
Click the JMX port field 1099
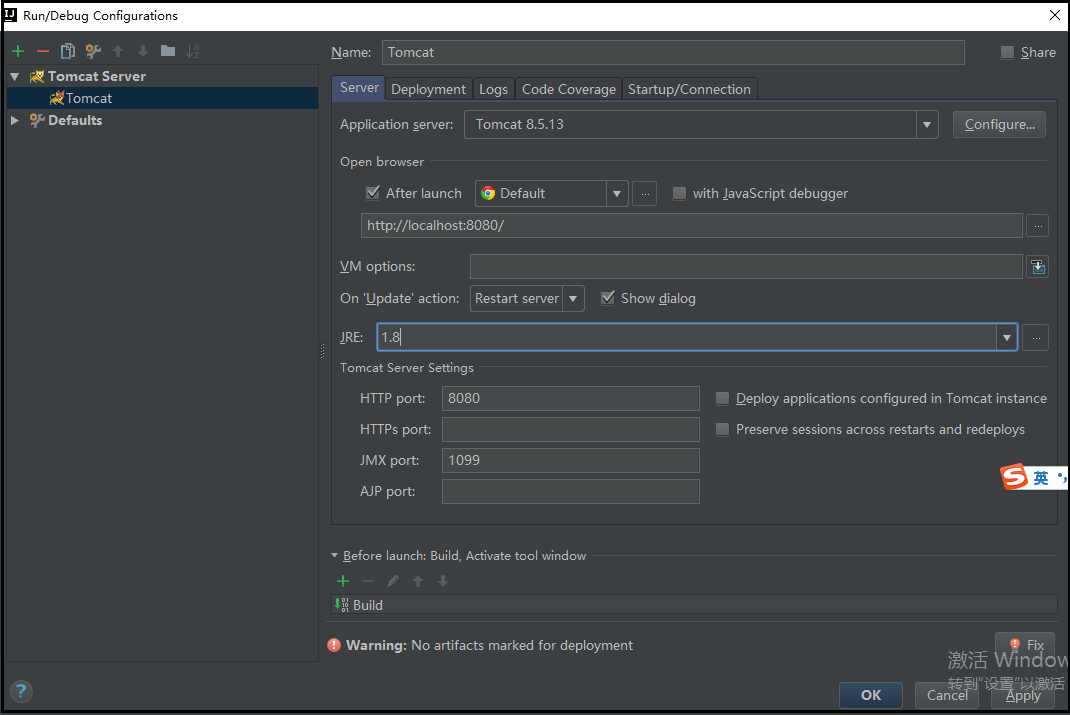click(570, 461)
